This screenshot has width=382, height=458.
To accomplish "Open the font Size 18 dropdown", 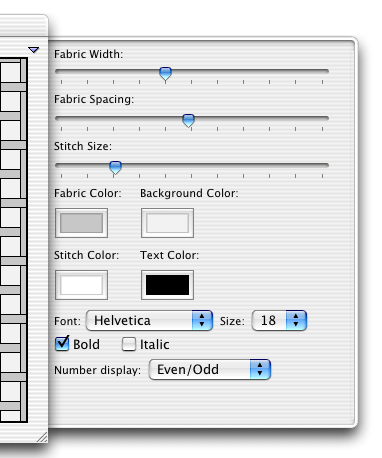I will (x=279, y=321).
